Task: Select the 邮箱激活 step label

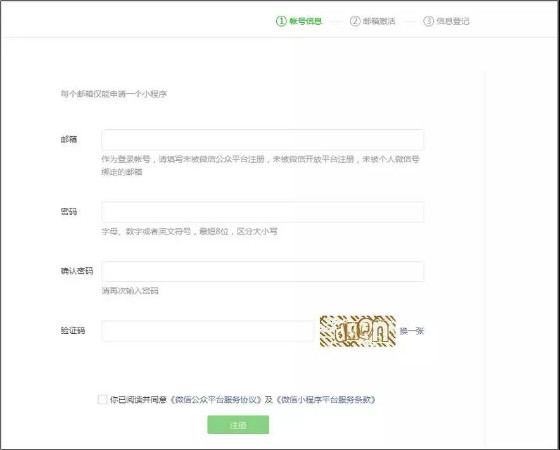Action: pyautogui.click(x=379, y=21)
